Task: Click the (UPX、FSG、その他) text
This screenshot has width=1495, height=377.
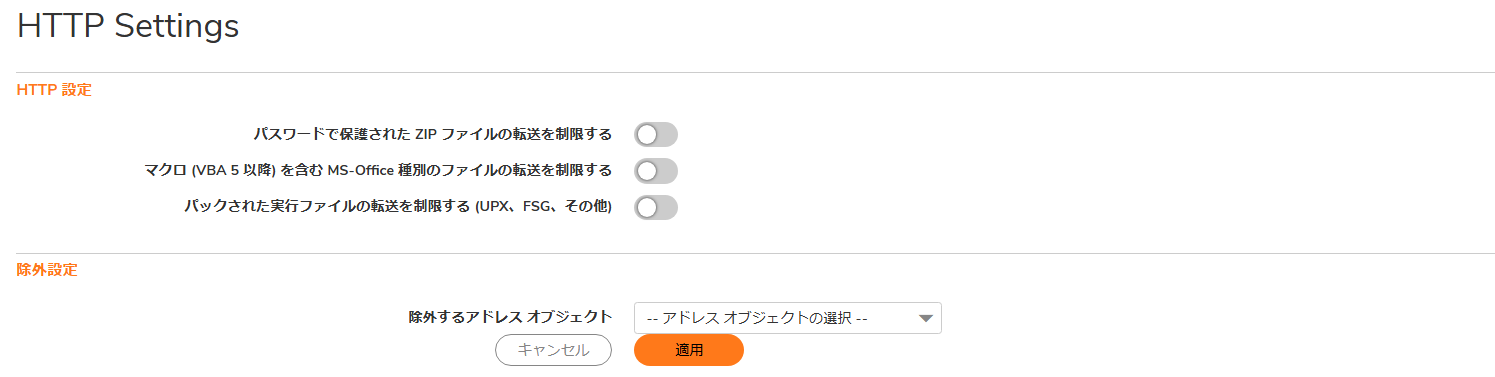Action: click(x=543, y=206)
